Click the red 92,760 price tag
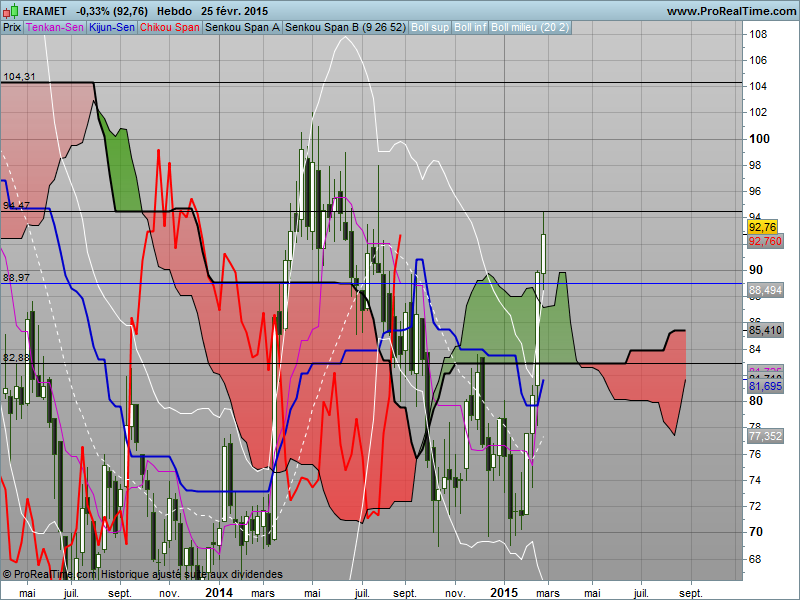800x600 pixels. pos(765,241)
